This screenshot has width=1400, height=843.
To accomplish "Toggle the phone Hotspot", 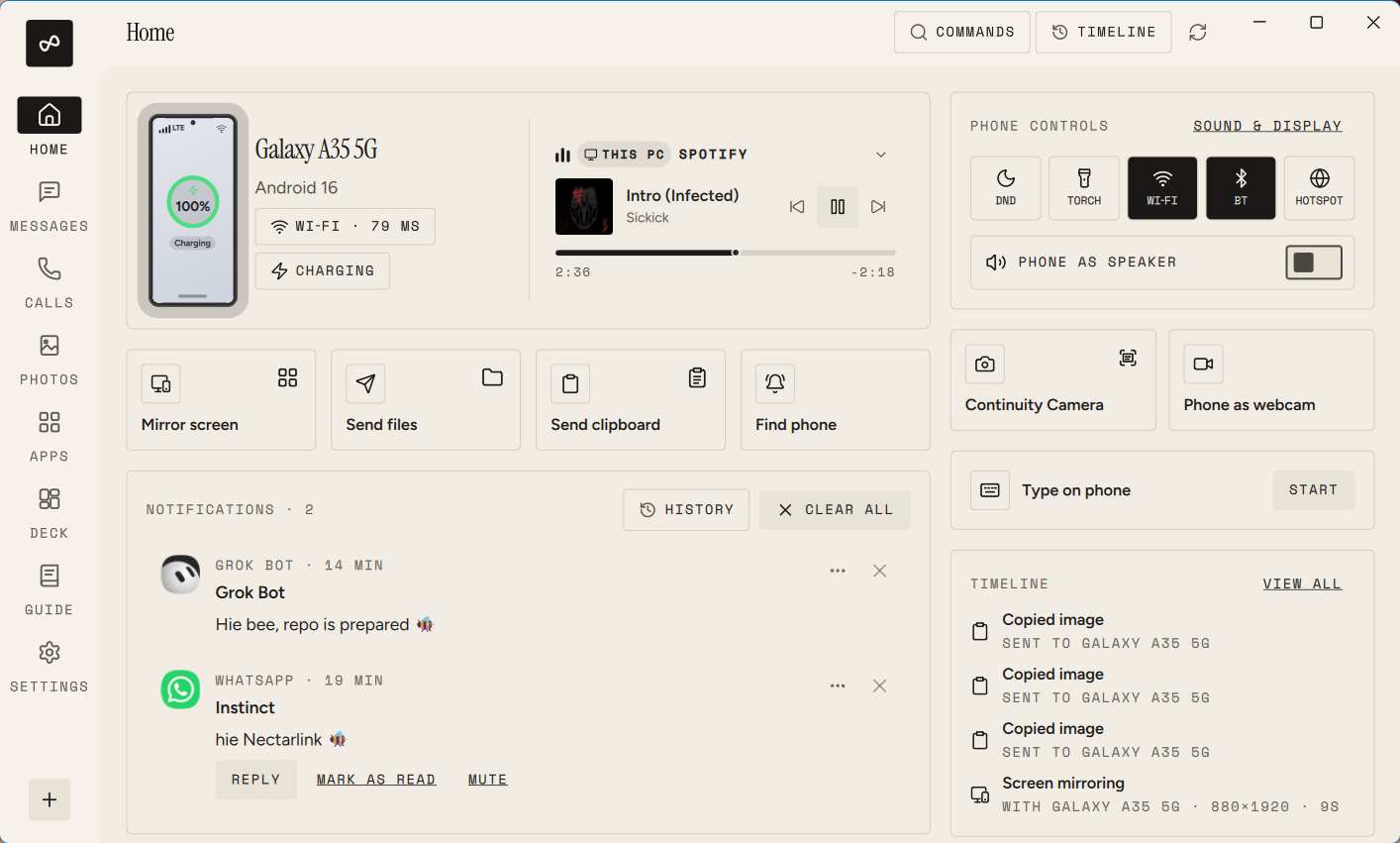I will click(1320, 188).
